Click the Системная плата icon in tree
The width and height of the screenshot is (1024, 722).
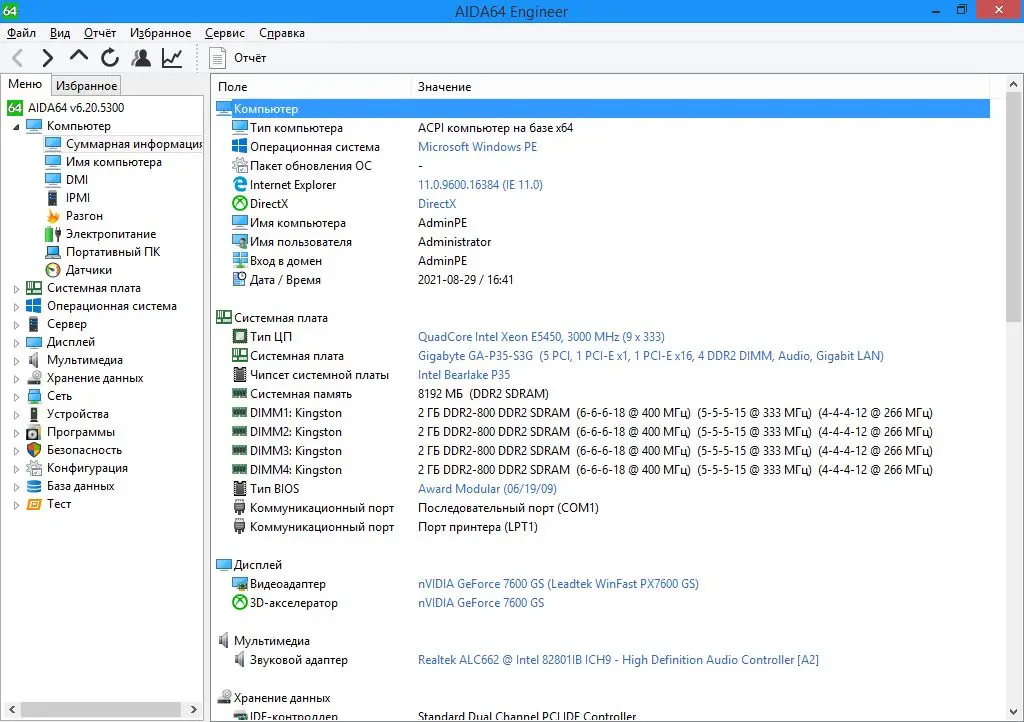pyautogui.click(x=34, y=288)
